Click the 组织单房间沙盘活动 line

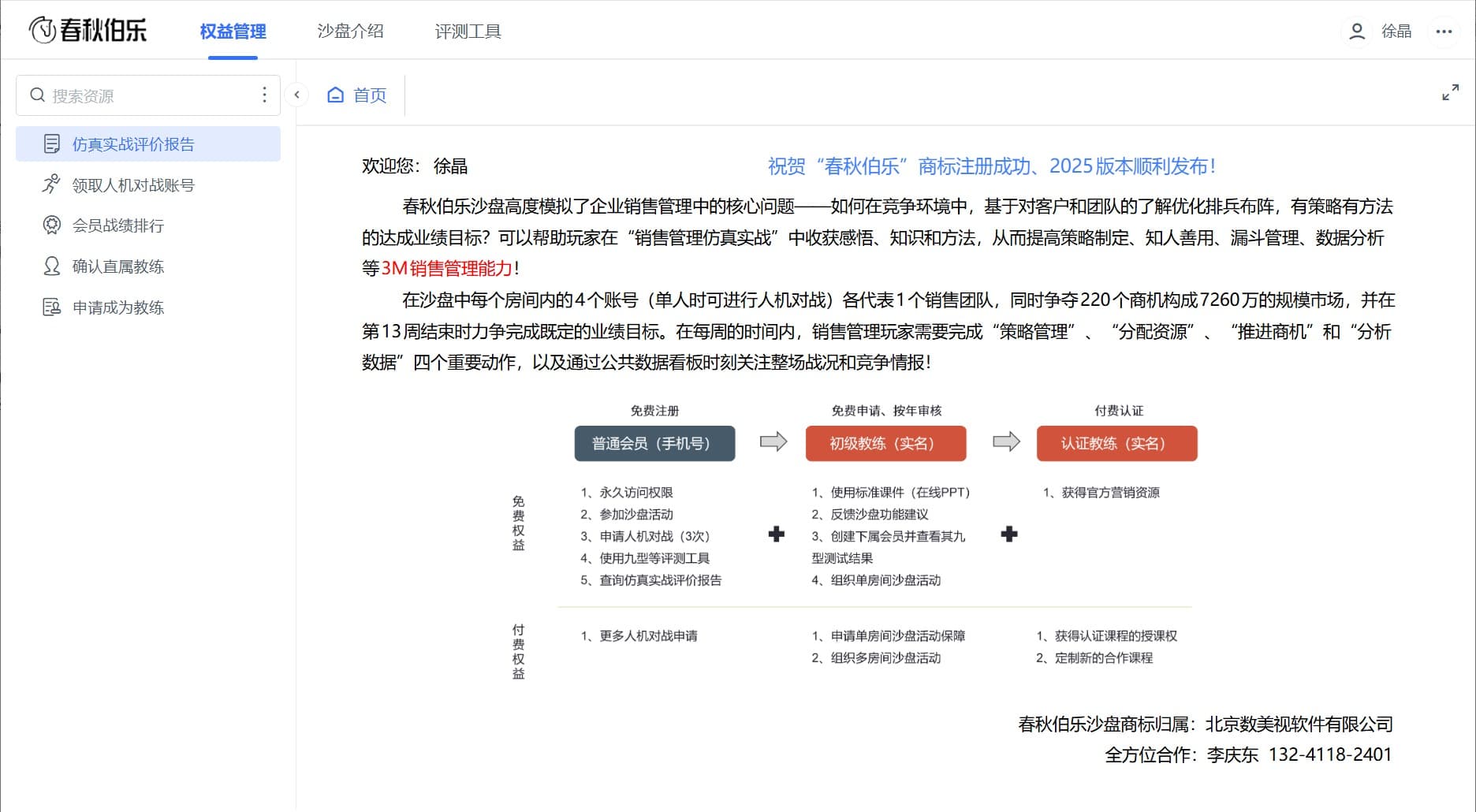(x=876, y=580)
